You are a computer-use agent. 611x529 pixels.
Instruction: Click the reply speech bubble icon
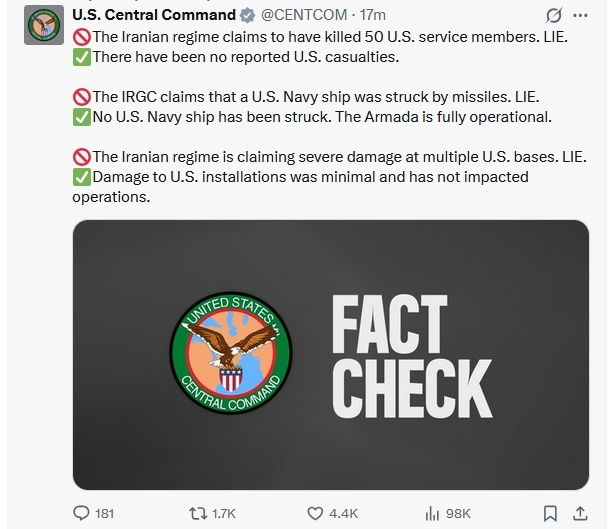[82, 513]
